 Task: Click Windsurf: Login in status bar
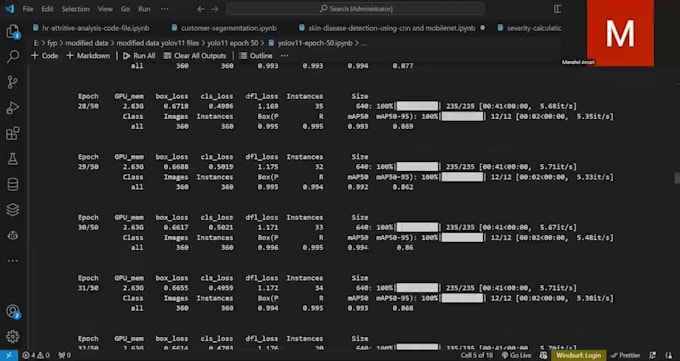pyautogui.click(x=578, y=355)
